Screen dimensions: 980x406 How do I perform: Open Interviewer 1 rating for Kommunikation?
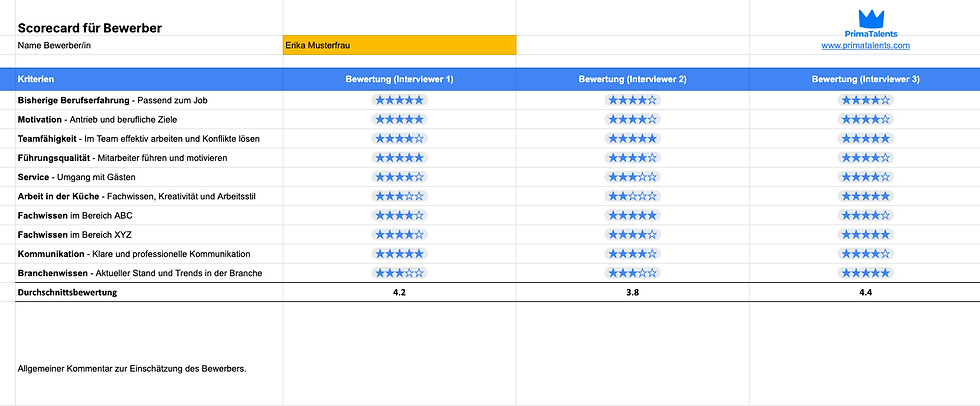[399, 254]
